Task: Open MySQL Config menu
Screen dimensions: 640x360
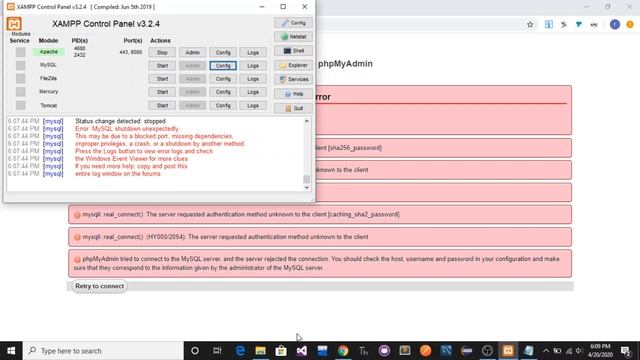Action: click(223, 66)
